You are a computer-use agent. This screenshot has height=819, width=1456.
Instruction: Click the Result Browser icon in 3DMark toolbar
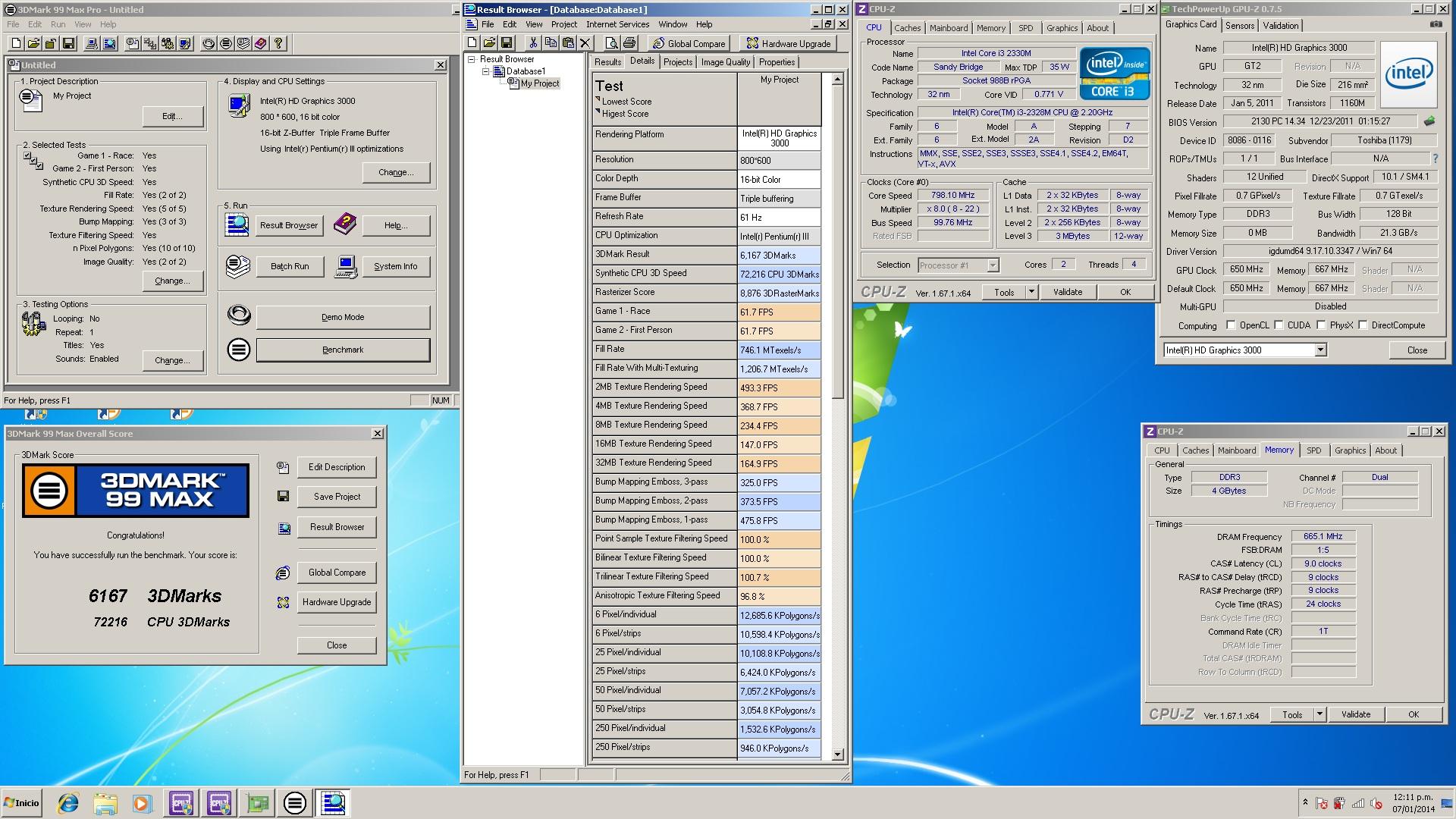109,43
